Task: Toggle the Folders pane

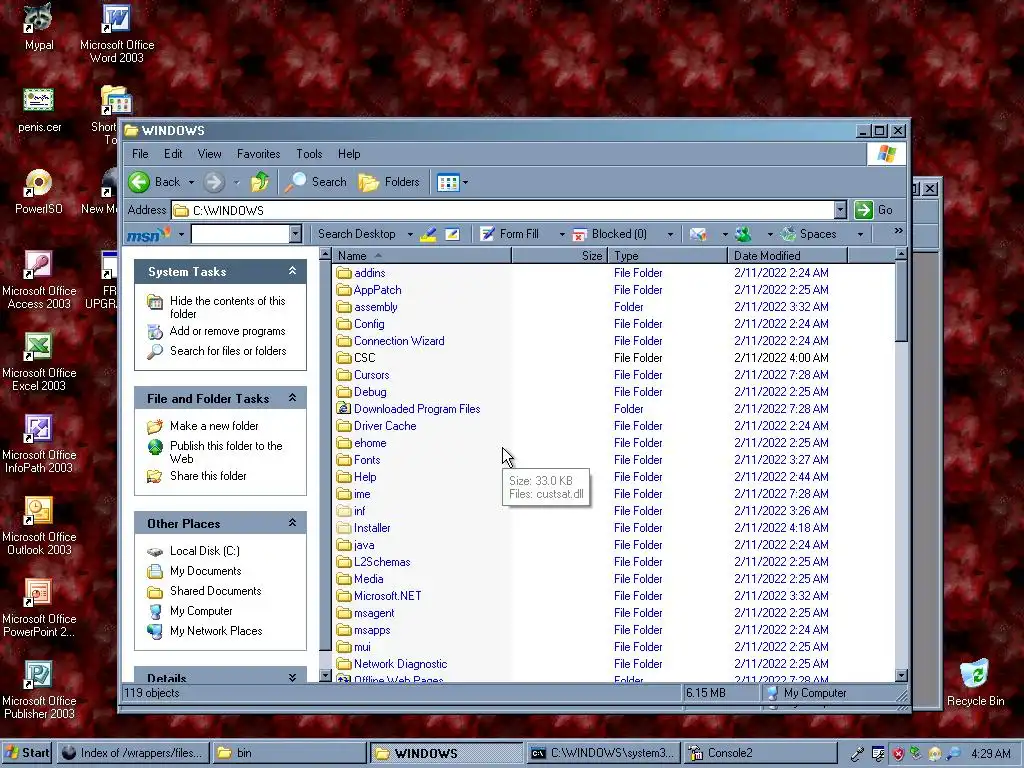Action: point(389,182)
